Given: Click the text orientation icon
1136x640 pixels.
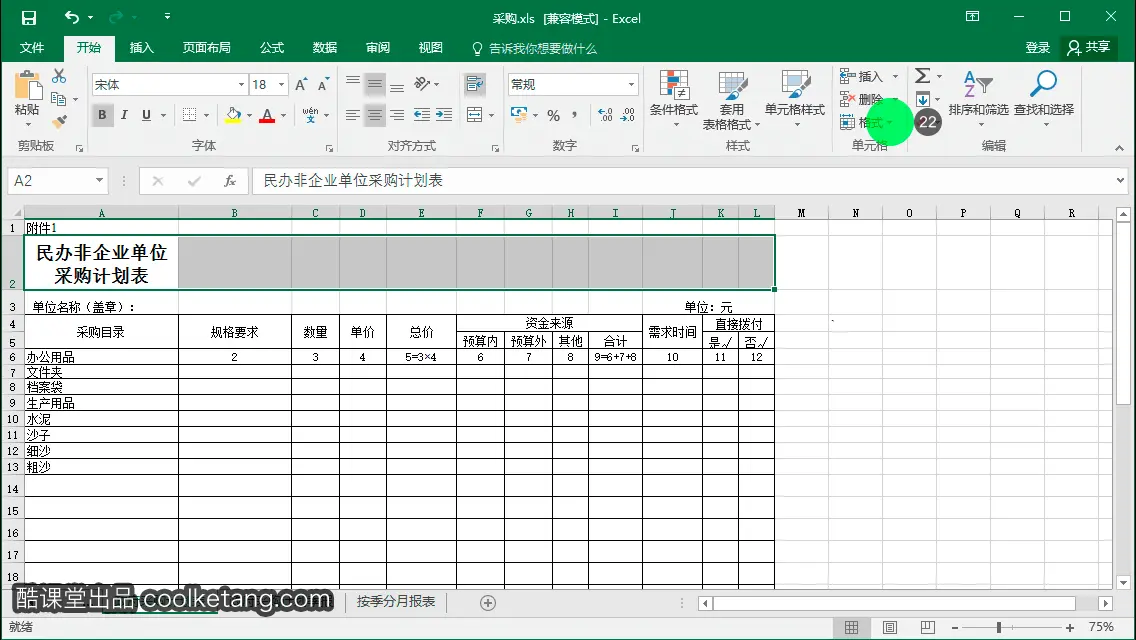Looking at the screenshot, I should 422,84.
